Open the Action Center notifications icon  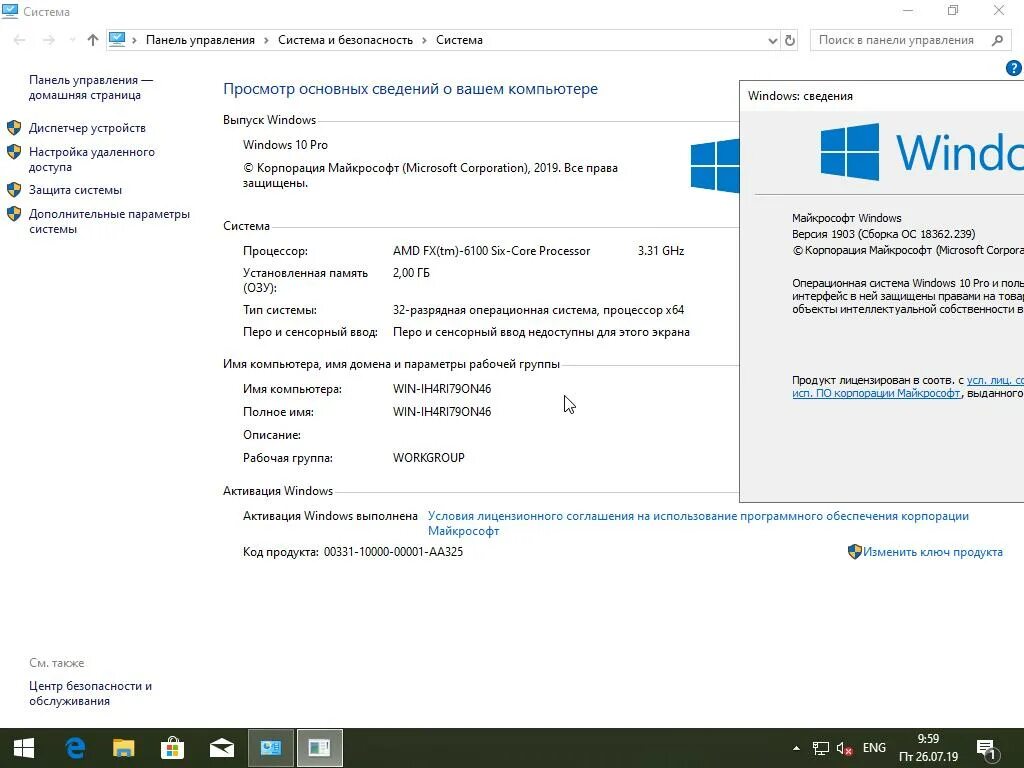987,749
